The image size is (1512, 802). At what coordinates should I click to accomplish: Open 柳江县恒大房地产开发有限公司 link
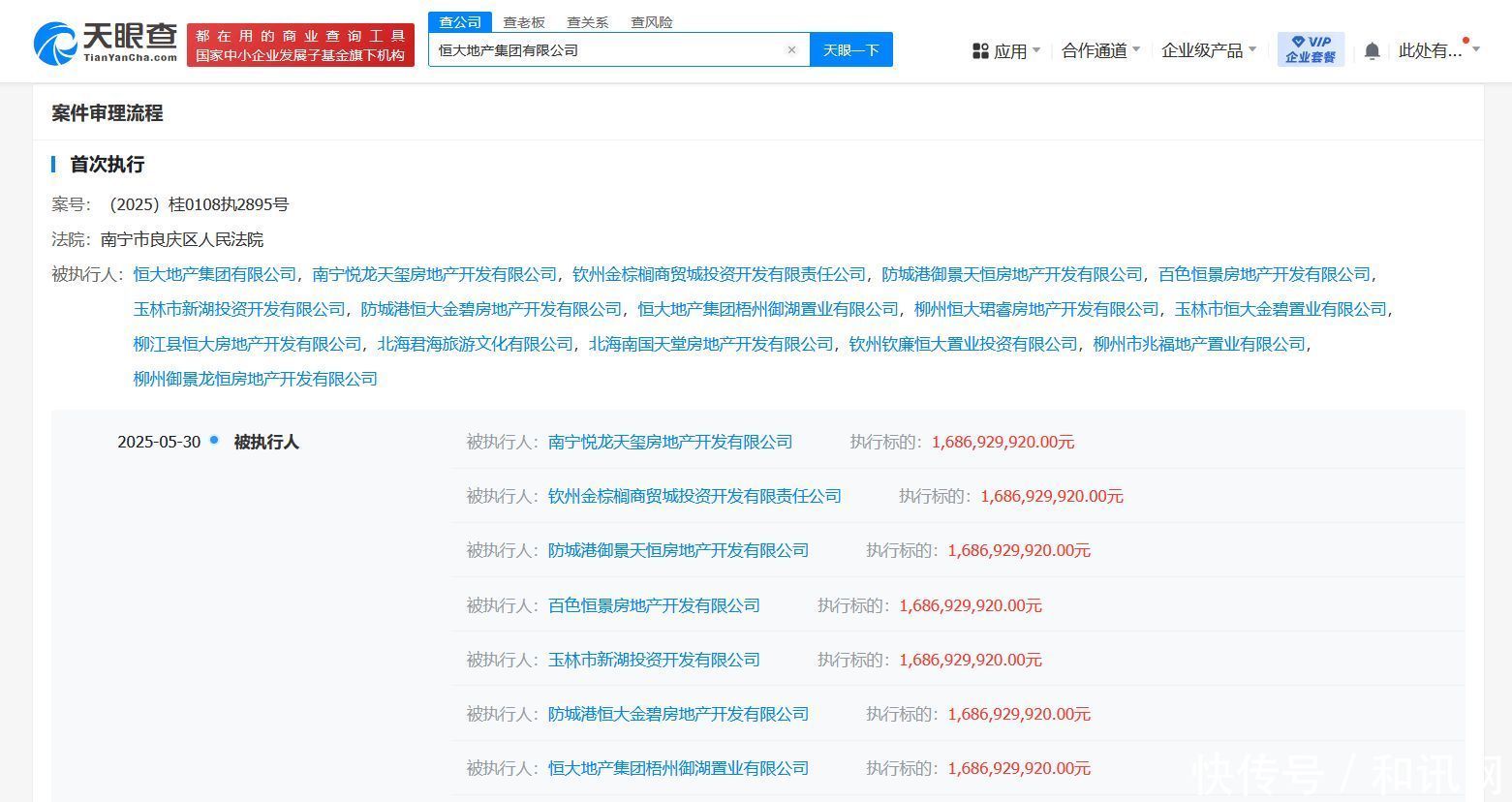click(x=247, y=344)
